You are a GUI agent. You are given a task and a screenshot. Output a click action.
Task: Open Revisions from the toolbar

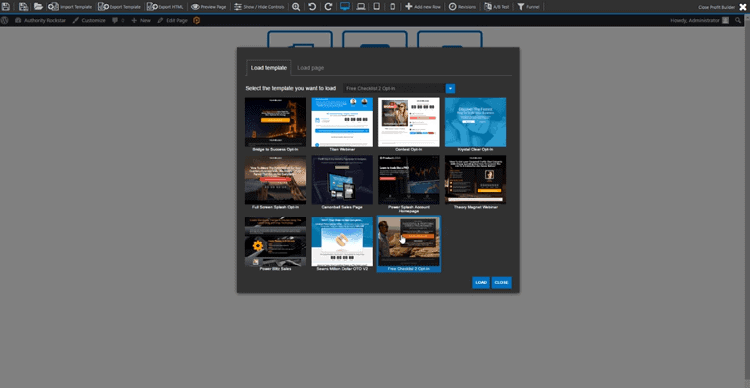[462, 7]
